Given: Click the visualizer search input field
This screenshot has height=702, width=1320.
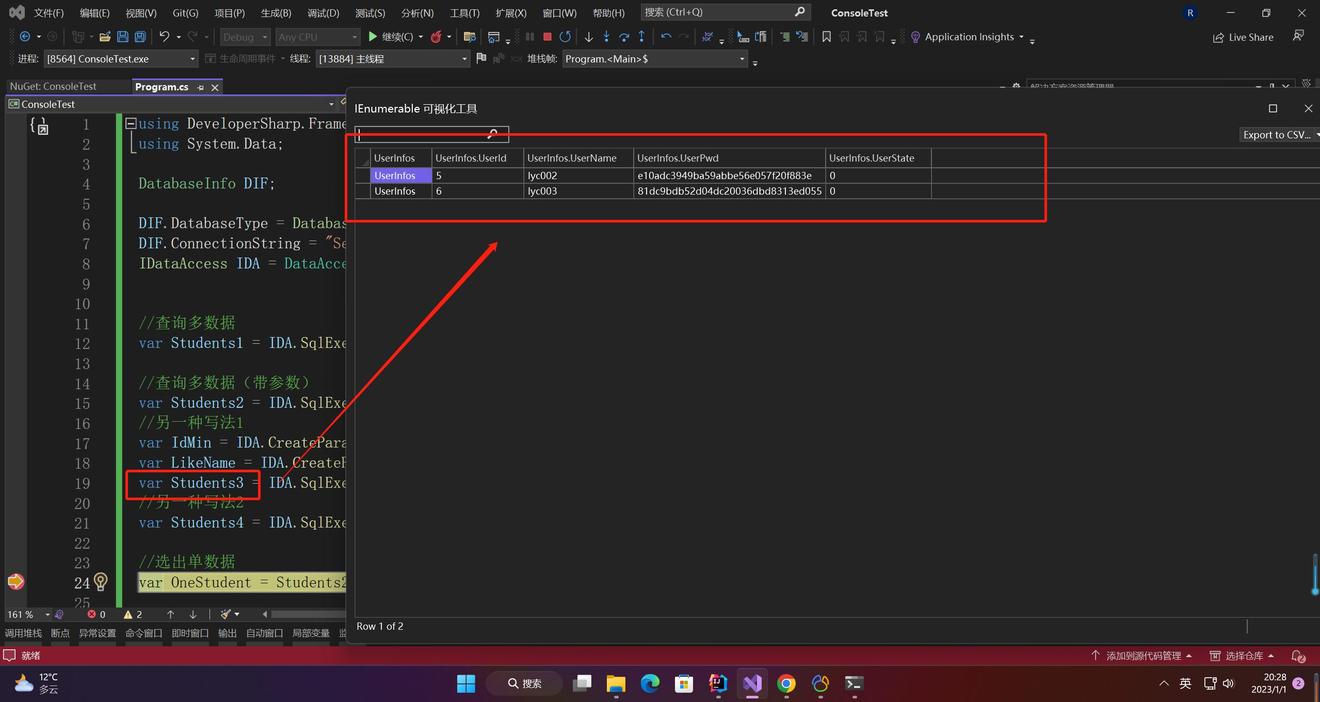Looking at the screenshot, I should pos(420,134).
